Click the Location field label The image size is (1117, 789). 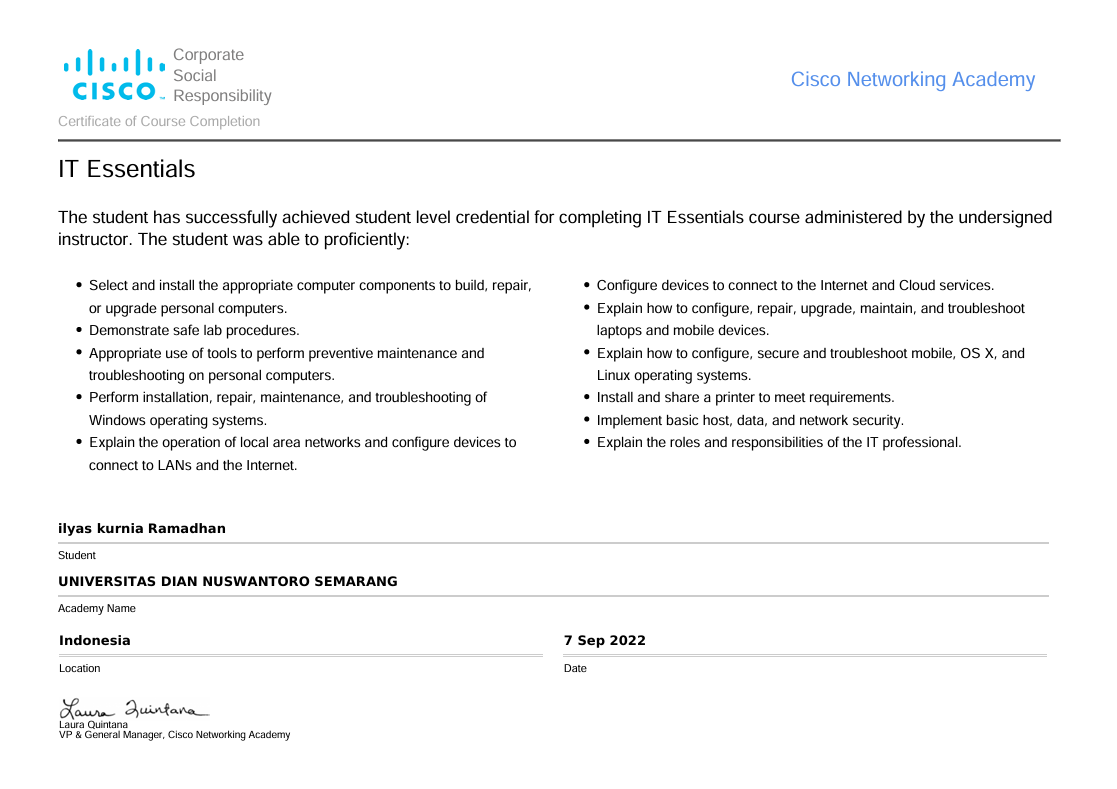(x=80, y=669)
